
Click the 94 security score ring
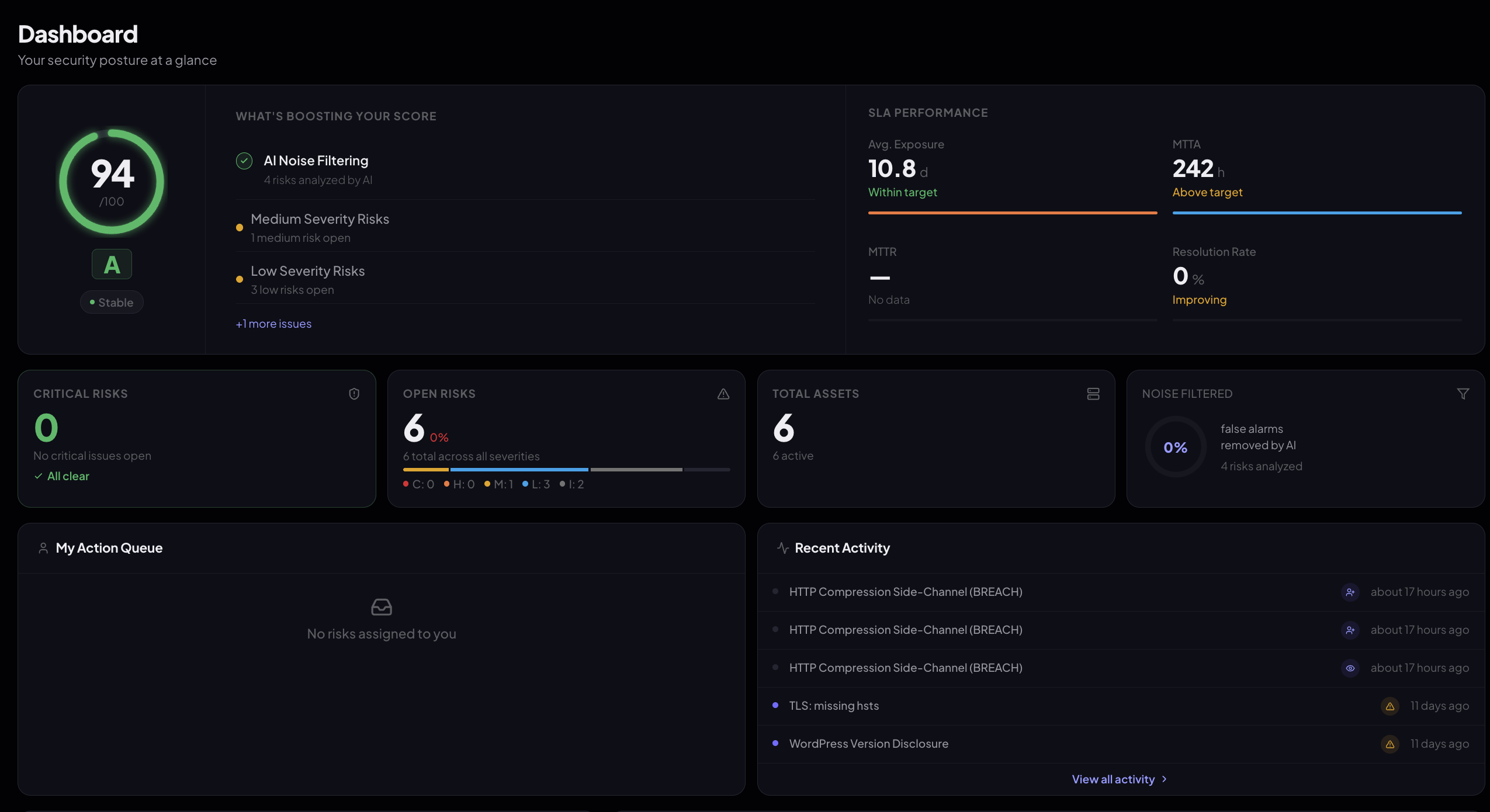pyautogui.click(x=112, y=181)
